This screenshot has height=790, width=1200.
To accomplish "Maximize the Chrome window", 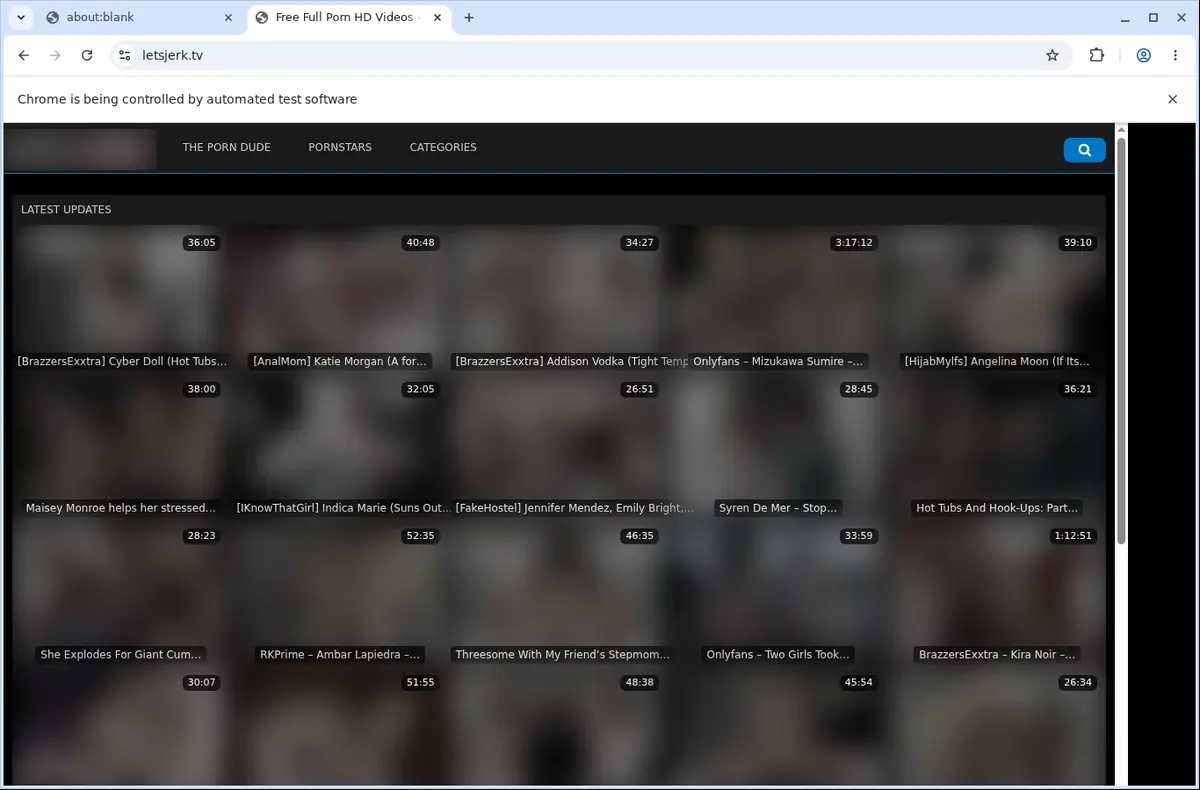I will 1153,18.
